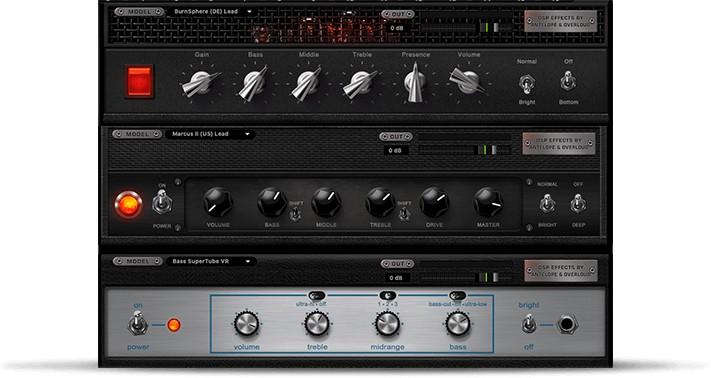Click the VOLUME knob on Marcus II amp
The height and width of the screenshot is (378, 711).
pos(218,202)
